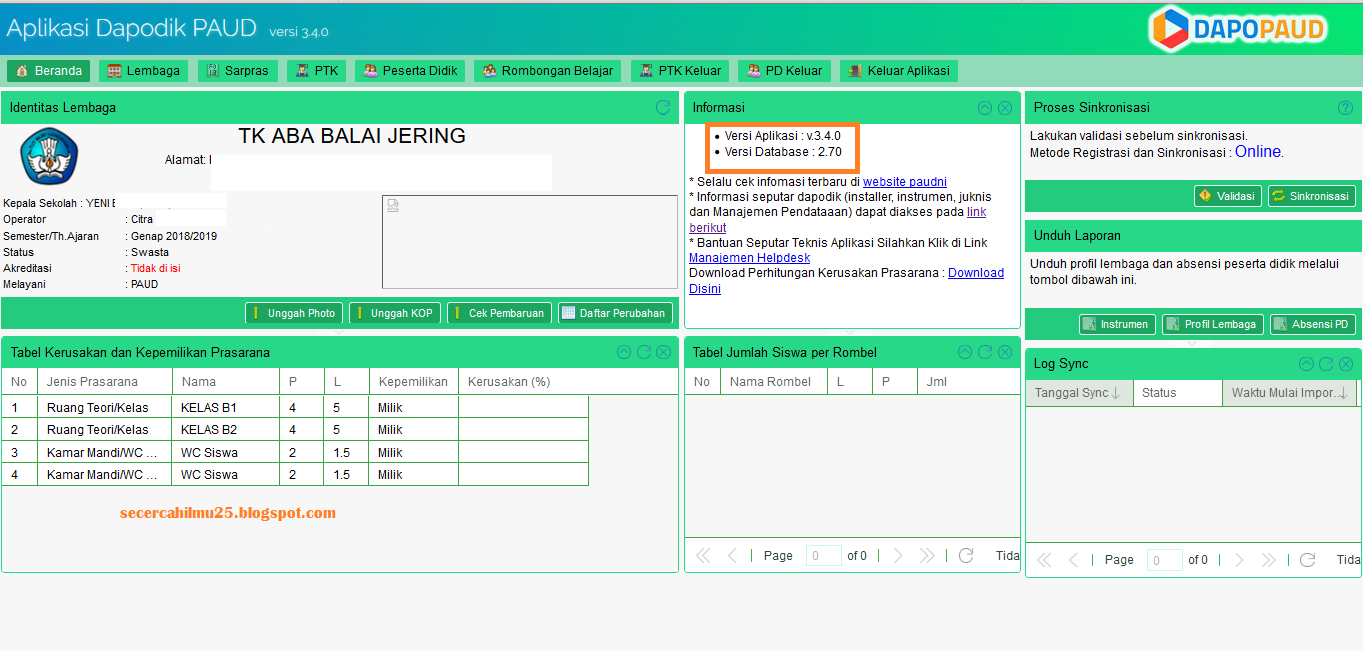Click Keluar Aplikasi to exit
Screen dimensions: 1363x651
tap(899, 71)
